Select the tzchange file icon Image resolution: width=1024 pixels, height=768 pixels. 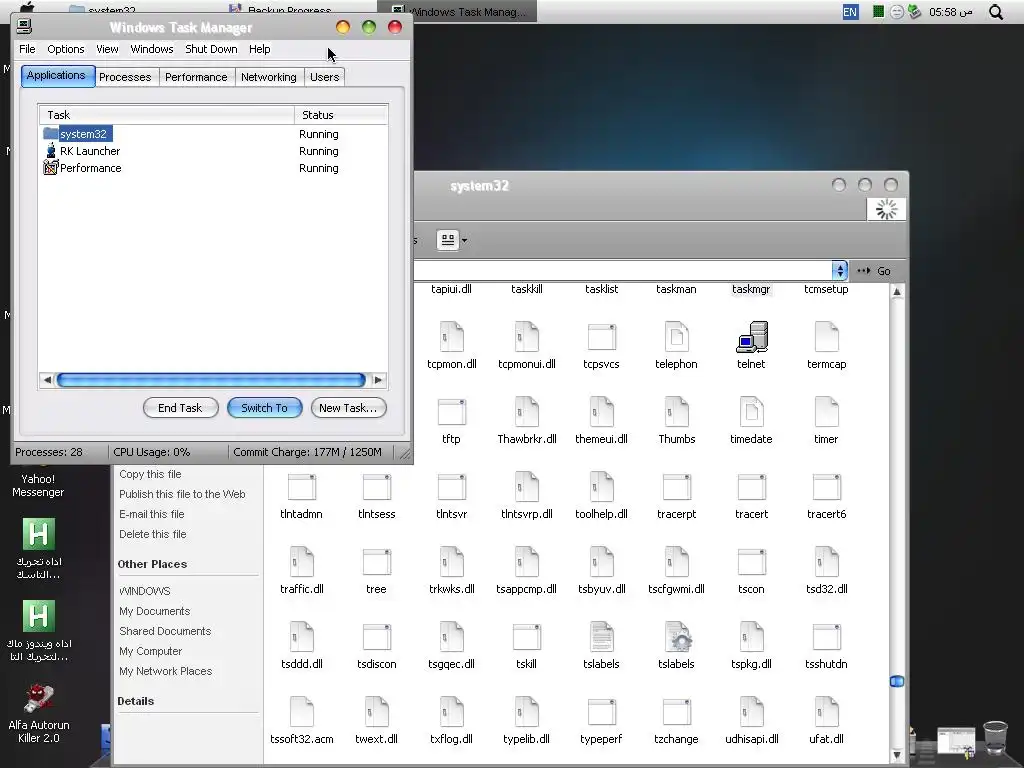tap(676, 712)
